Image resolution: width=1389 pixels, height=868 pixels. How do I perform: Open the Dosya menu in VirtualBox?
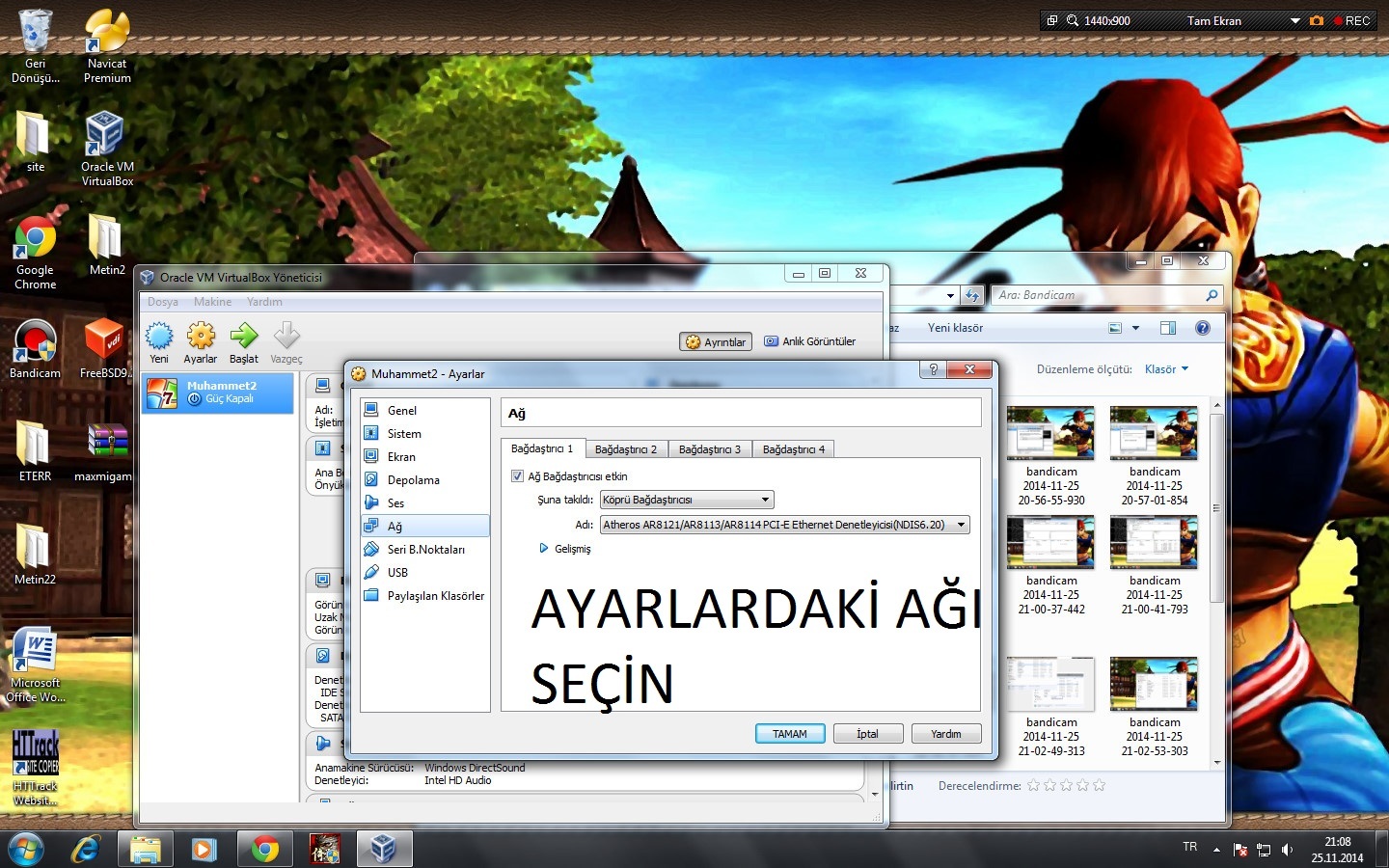coord(163,302)
